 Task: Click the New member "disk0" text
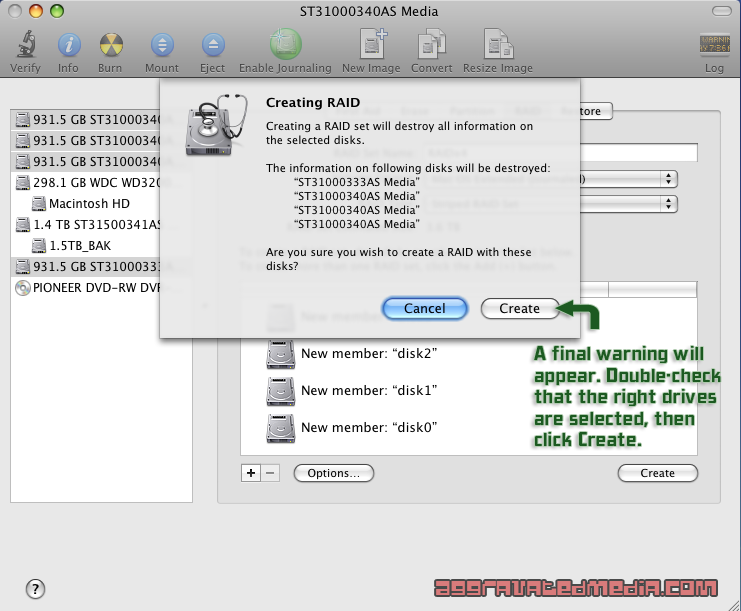click(369, 427)
